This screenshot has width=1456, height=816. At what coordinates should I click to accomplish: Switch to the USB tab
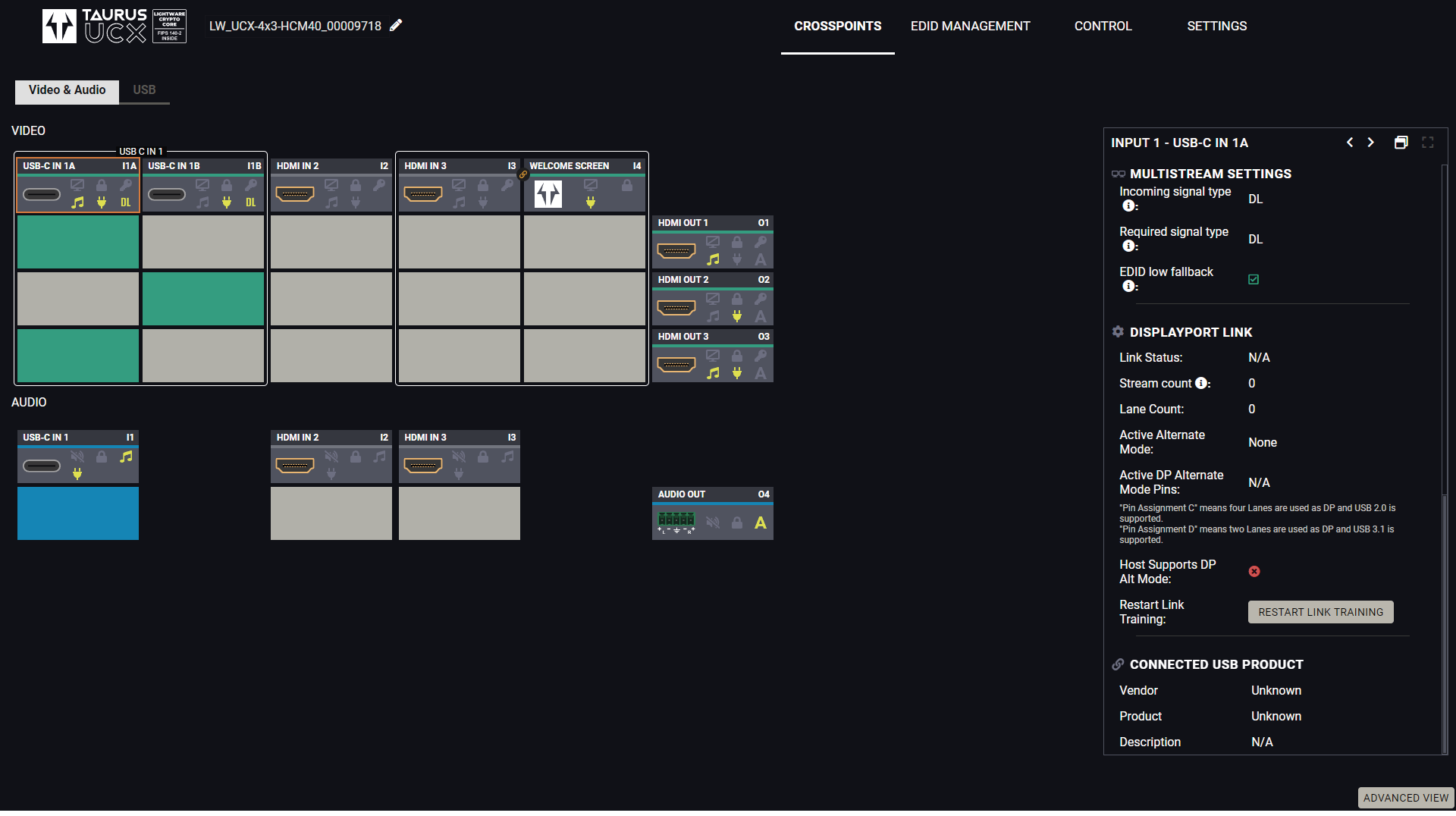tap(144, 90)
